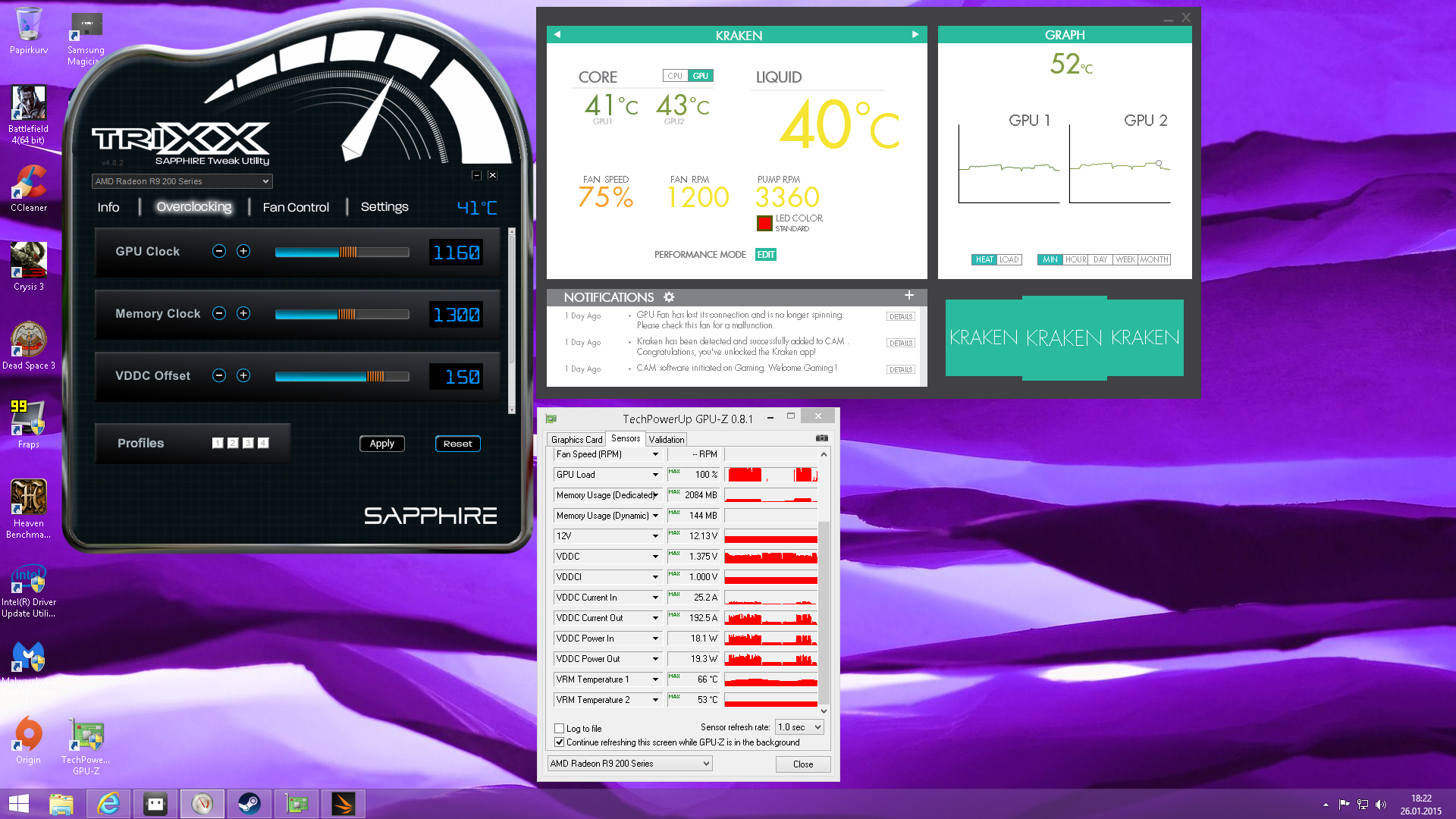Change Kraken LED color swatch
This screenshot has width=1456, height=819.
pyautogui.click(x=764, y=223)
